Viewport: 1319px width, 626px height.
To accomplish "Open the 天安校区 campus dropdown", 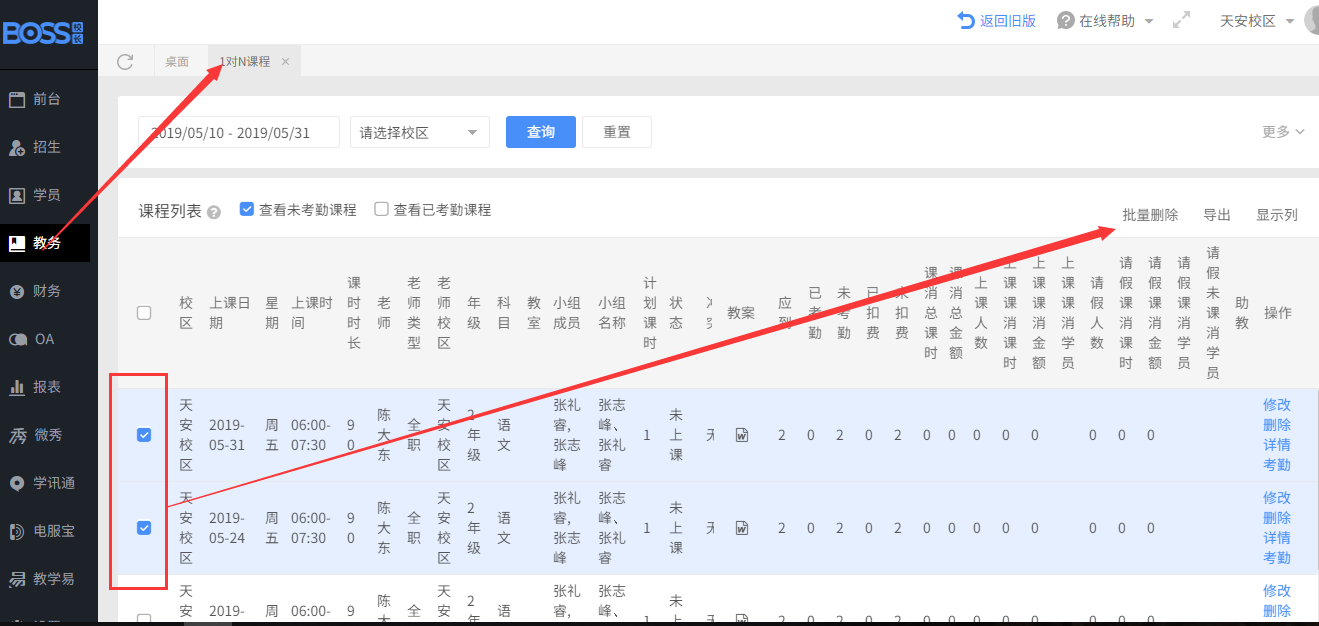I will pyautogui.click(x=1257, y=21).
